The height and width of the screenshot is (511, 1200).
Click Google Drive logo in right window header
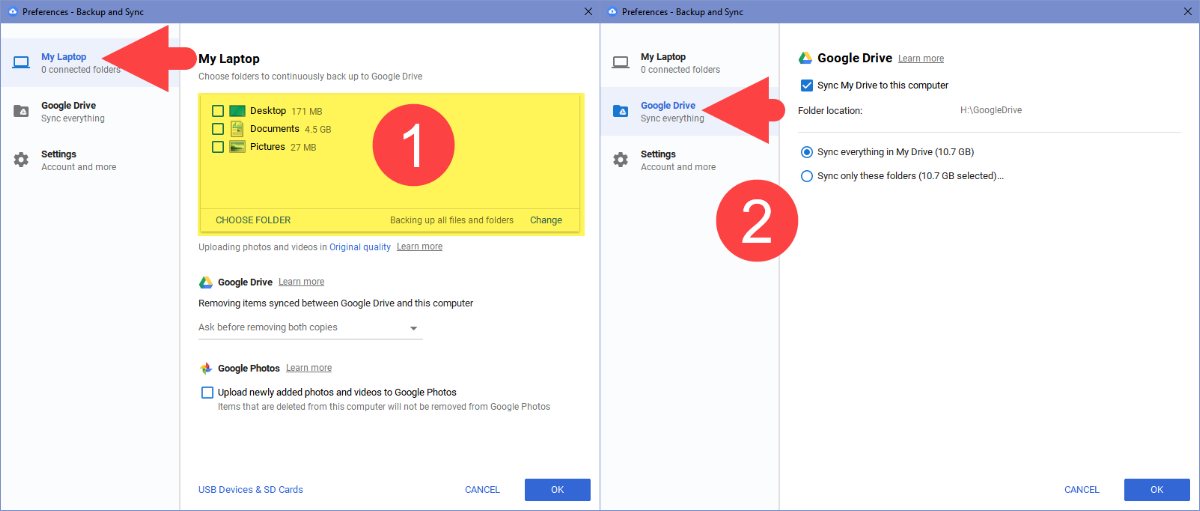[805, 58]
